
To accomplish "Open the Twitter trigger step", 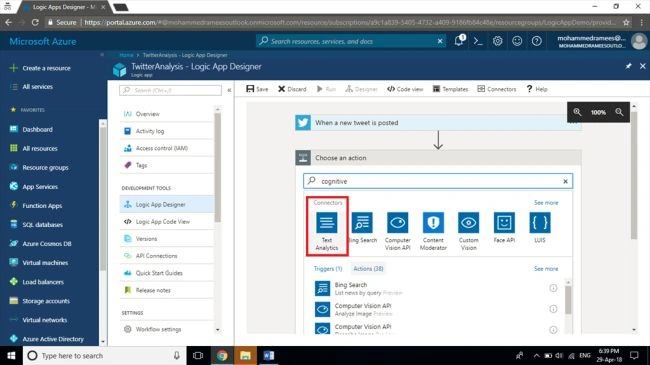I will tap(438, 123).
